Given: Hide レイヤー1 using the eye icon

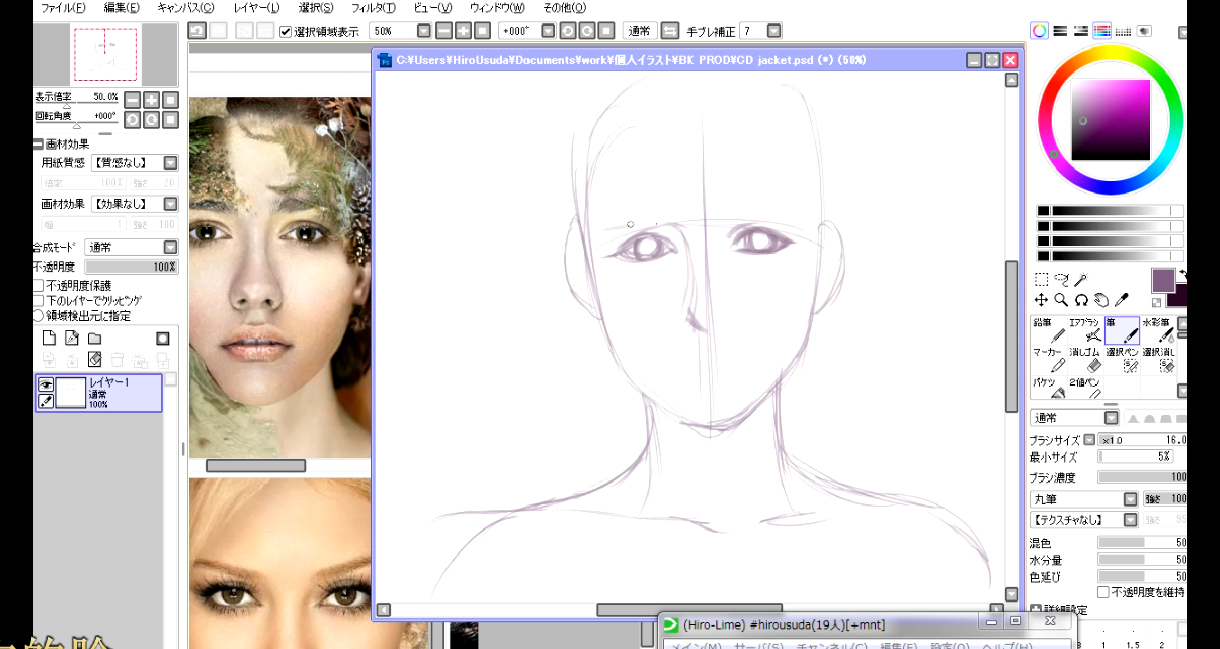Looking at the screenshot, I should click(46, 384).
